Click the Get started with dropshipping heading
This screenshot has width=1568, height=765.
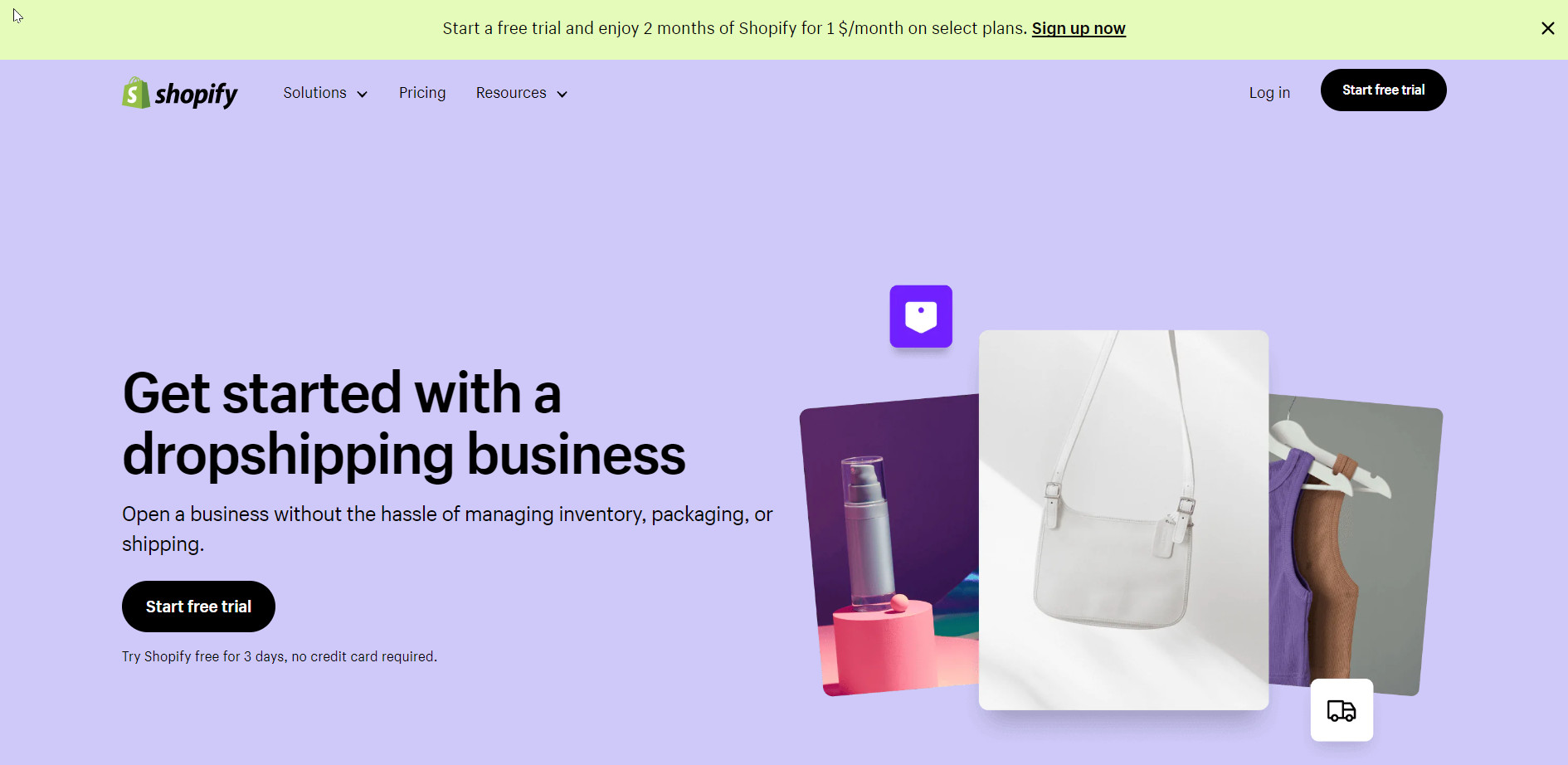pyautogui.click(x=404, y=424)
